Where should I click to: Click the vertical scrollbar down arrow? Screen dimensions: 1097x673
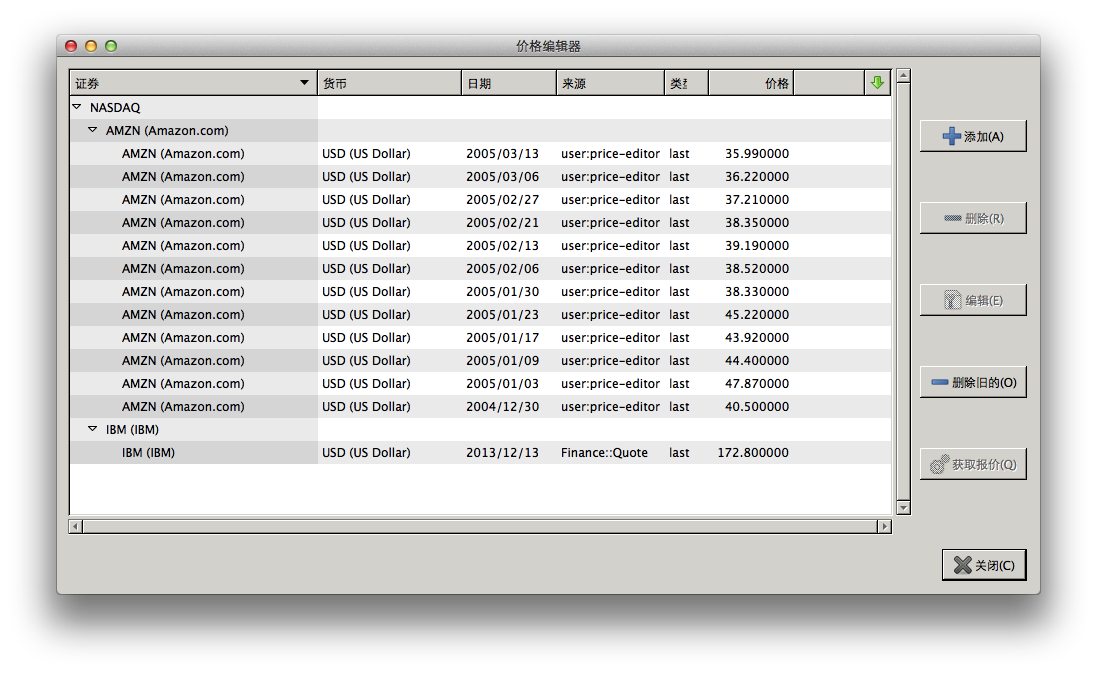903,508
